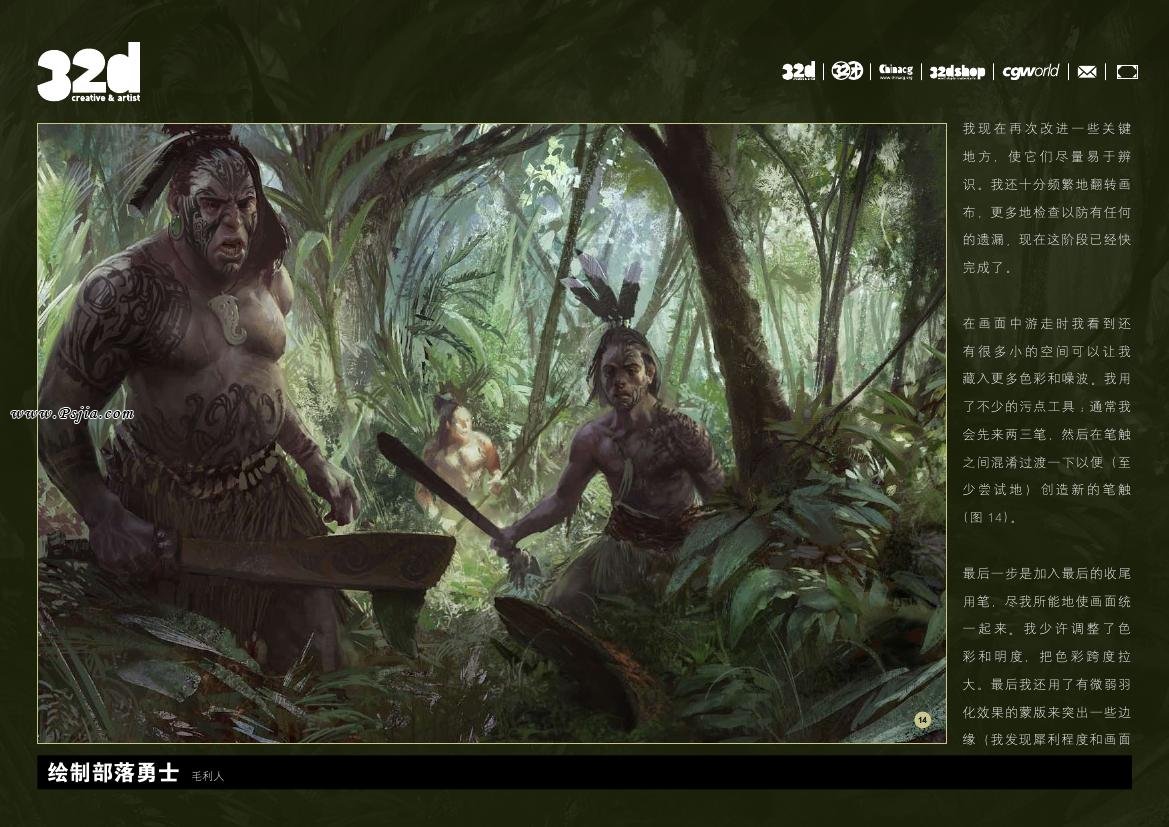This screenshot has width=1169, height=827.
Task: Click the paragraph beginning 最后一步是加入
Action: click(1047, 656)
